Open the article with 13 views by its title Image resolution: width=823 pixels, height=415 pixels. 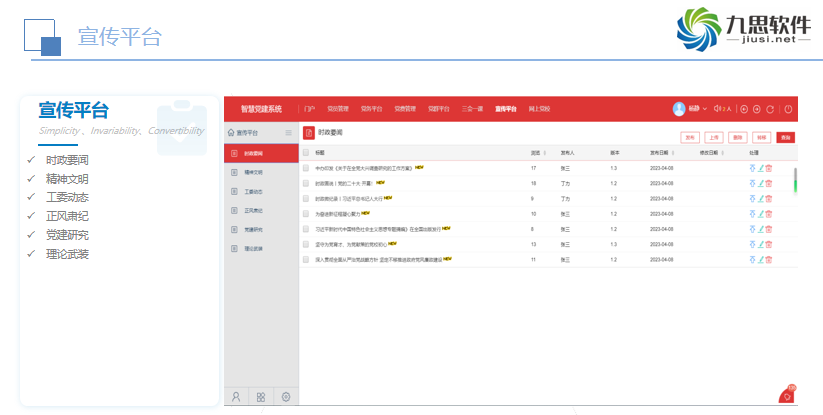pos(351,244)
